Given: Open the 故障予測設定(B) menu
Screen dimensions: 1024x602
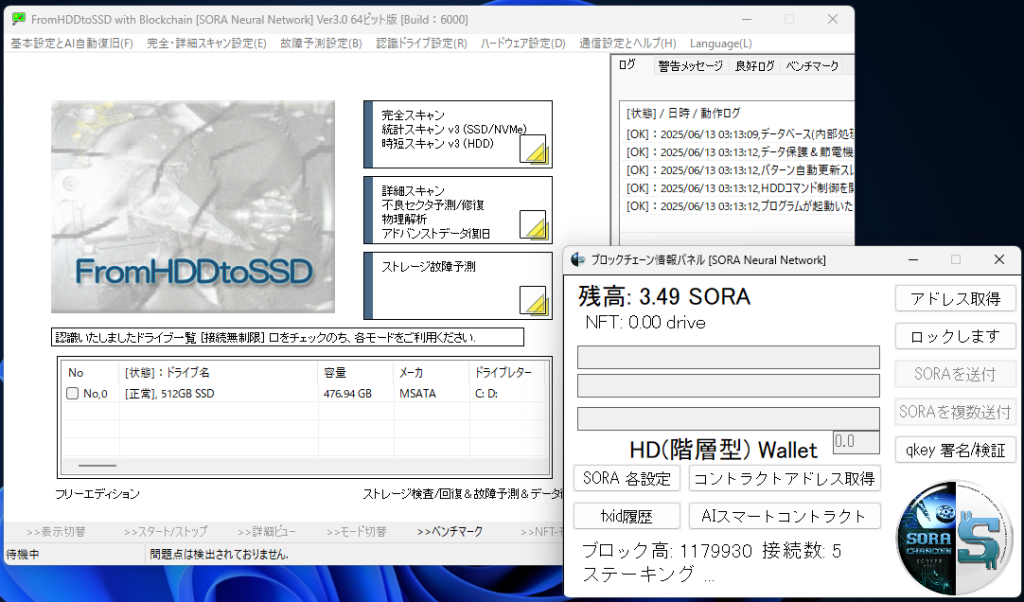Looking at the screenshot, I should pyautogui.click(x=321, y=43).
